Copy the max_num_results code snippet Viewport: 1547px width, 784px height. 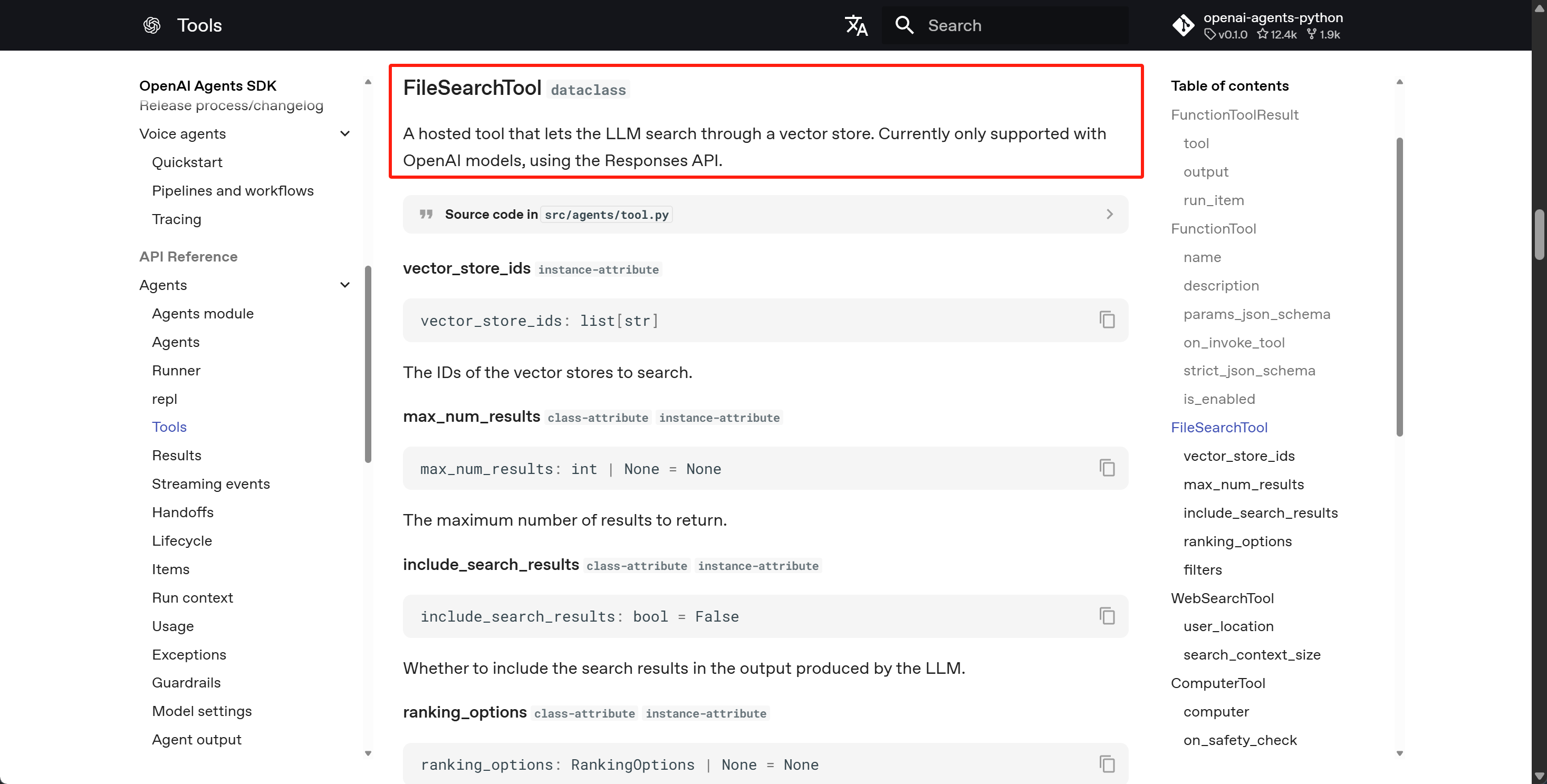[1107, 468]
